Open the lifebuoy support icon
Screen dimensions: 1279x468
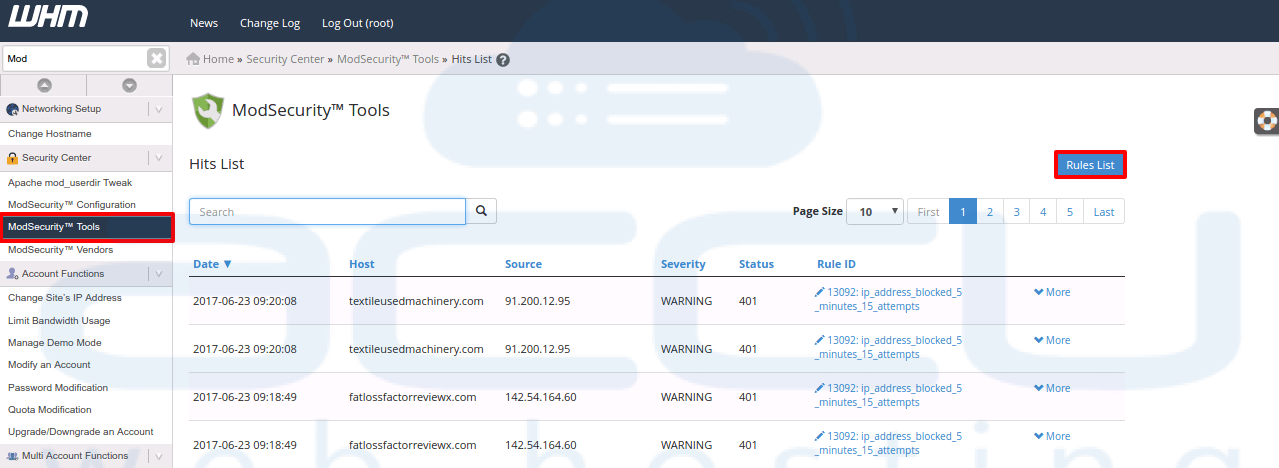[x=1267, y=121]
